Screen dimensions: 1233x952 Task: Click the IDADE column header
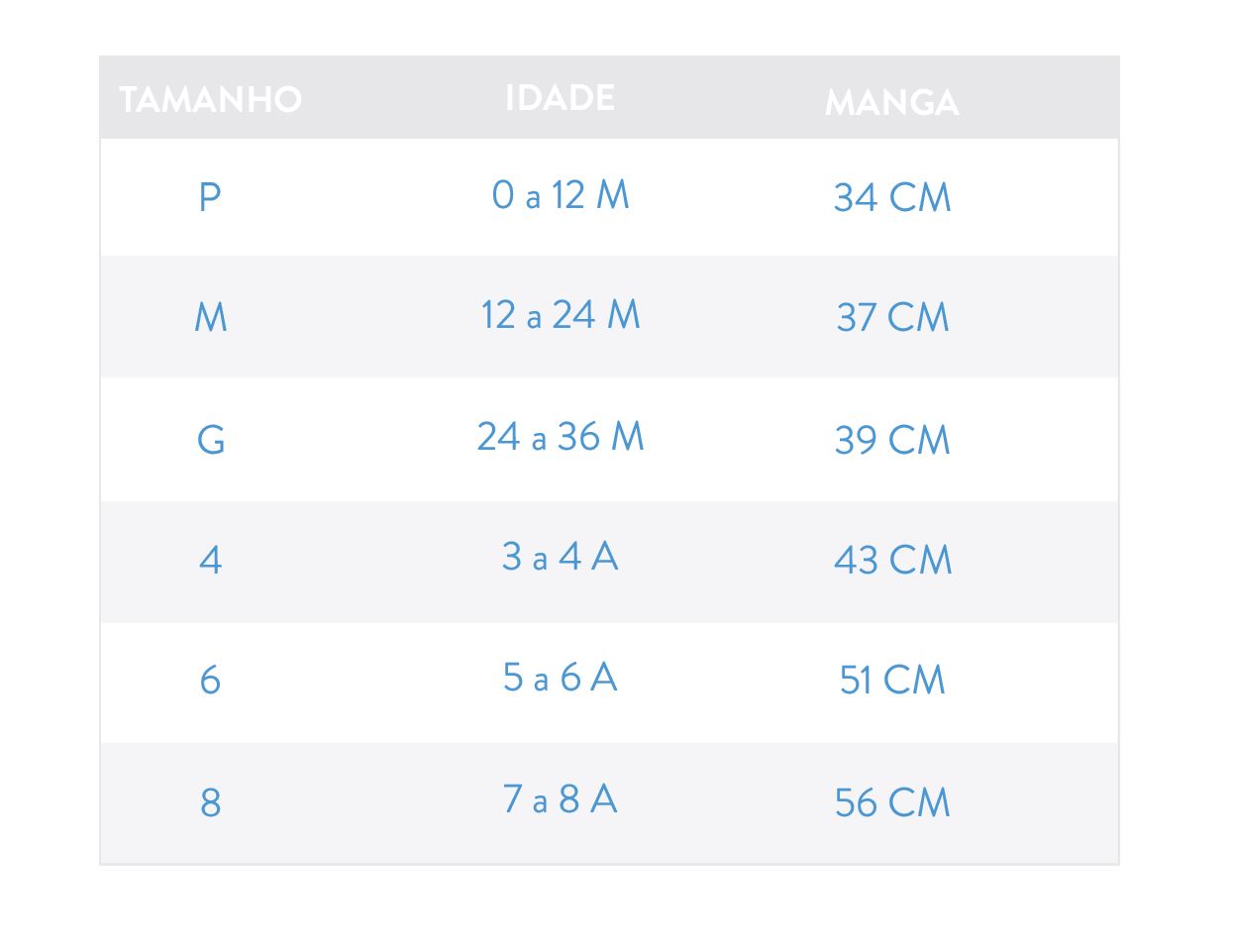pyautogui.click(x=560, y=97)
